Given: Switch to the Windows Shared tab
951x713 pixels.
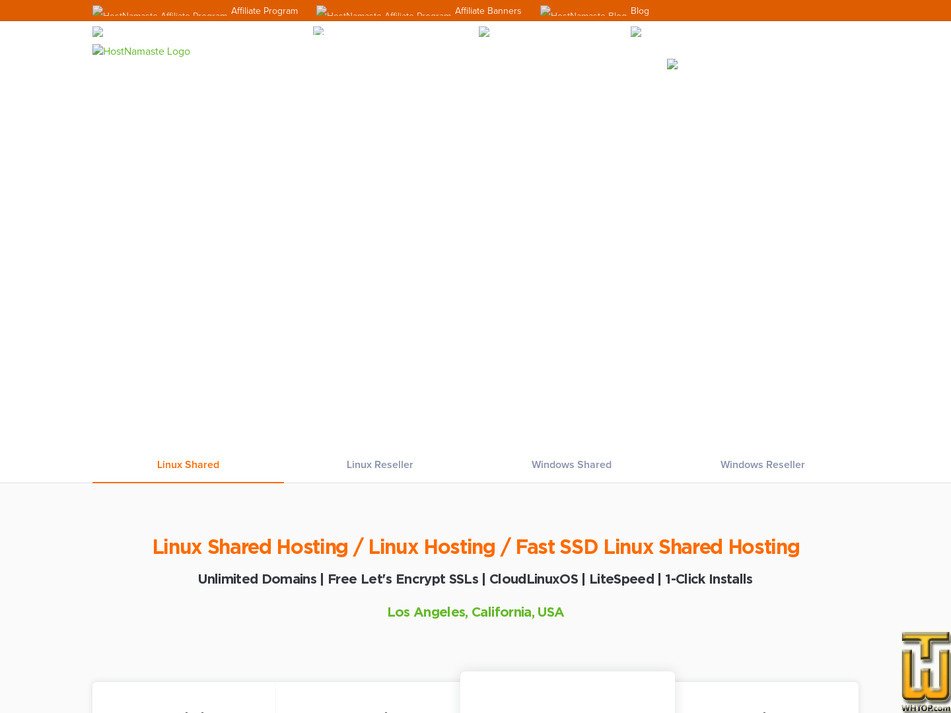Looking at the screenshot, I should pyautogui.click(x=571, y=464).
